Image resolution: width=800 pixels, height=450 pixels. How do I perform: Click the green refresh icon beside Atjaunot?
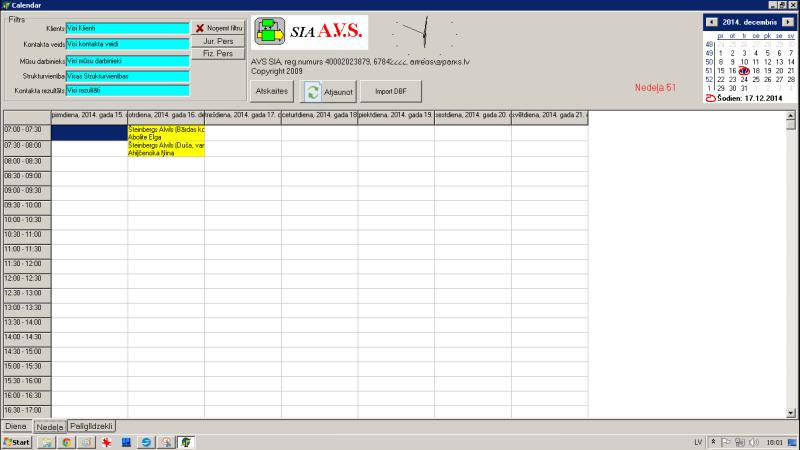(313, 91)
